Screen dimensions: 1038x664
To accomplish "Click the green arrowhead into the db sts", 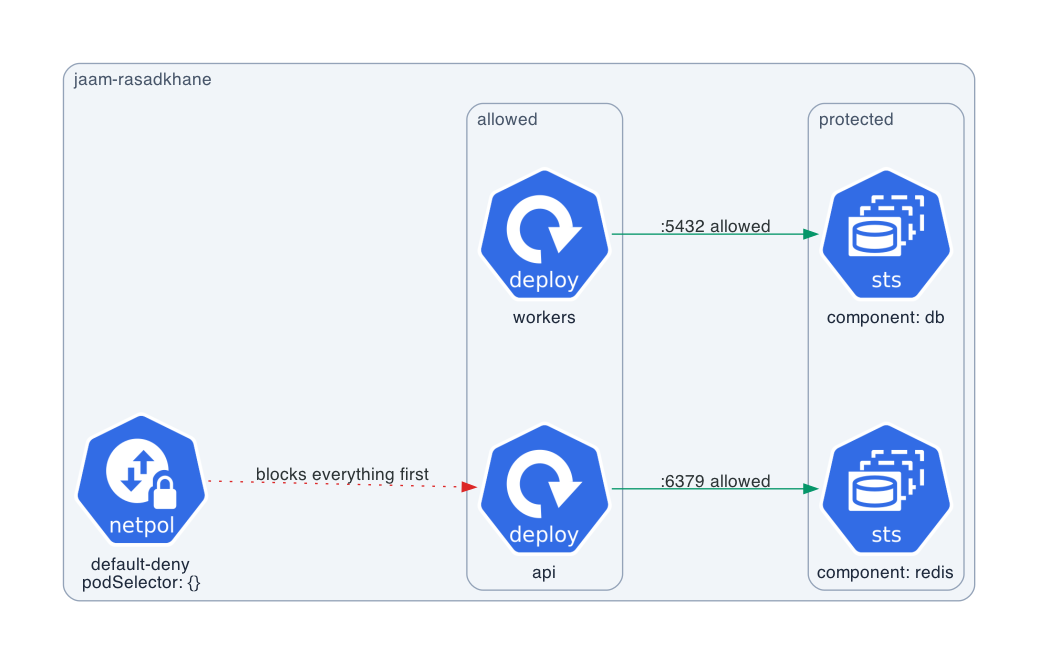I will point(811,234).
